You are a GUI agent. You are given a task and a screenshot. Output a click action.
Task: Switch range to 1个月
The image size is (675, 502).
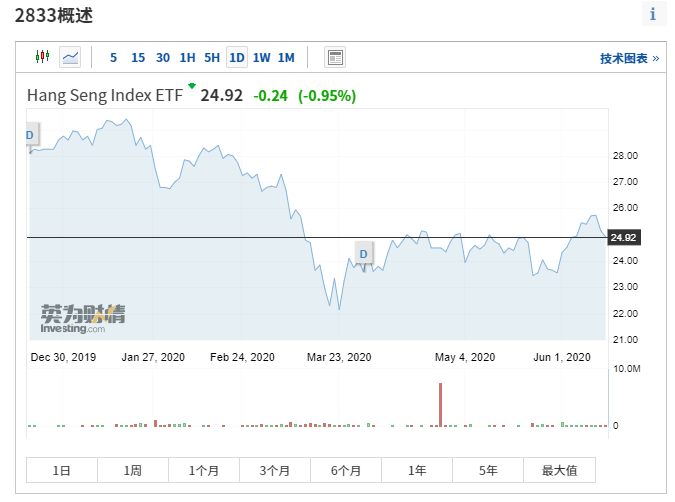pos(204,470)
